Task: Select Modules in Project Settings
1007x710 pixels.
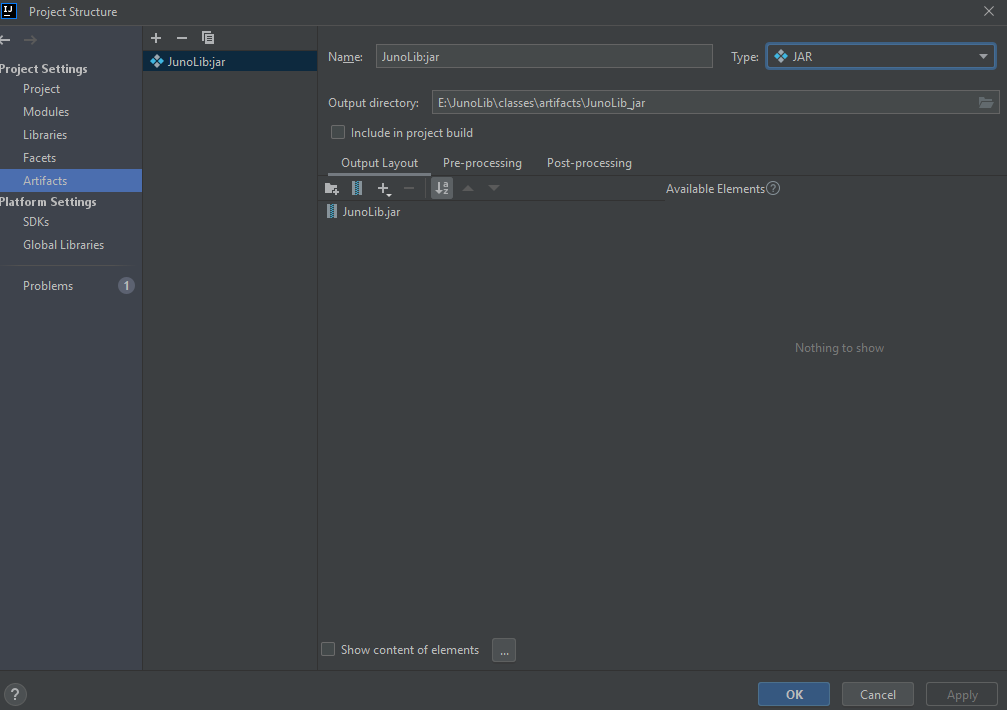Action: (x=46, y=112)
